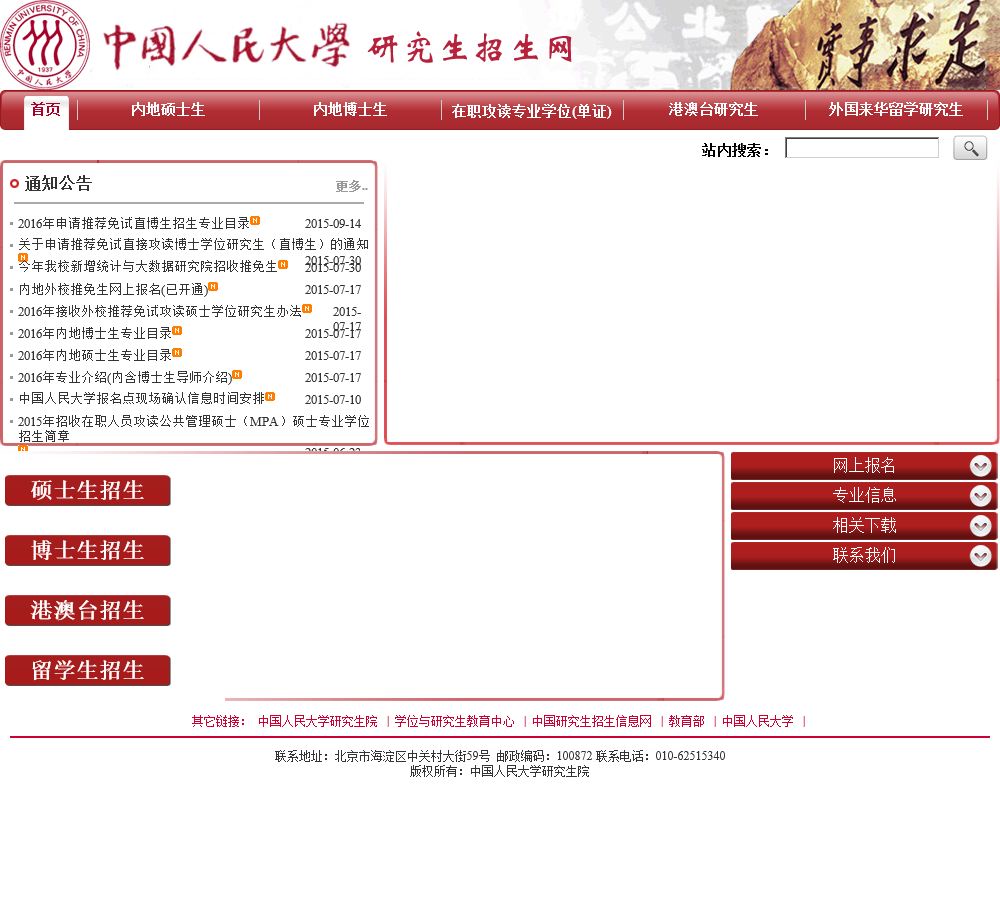The height and width of the screenshot is (909, 1000).
Task: Click 中国研究生招生信息网 footer link
Action: point(592,721)
